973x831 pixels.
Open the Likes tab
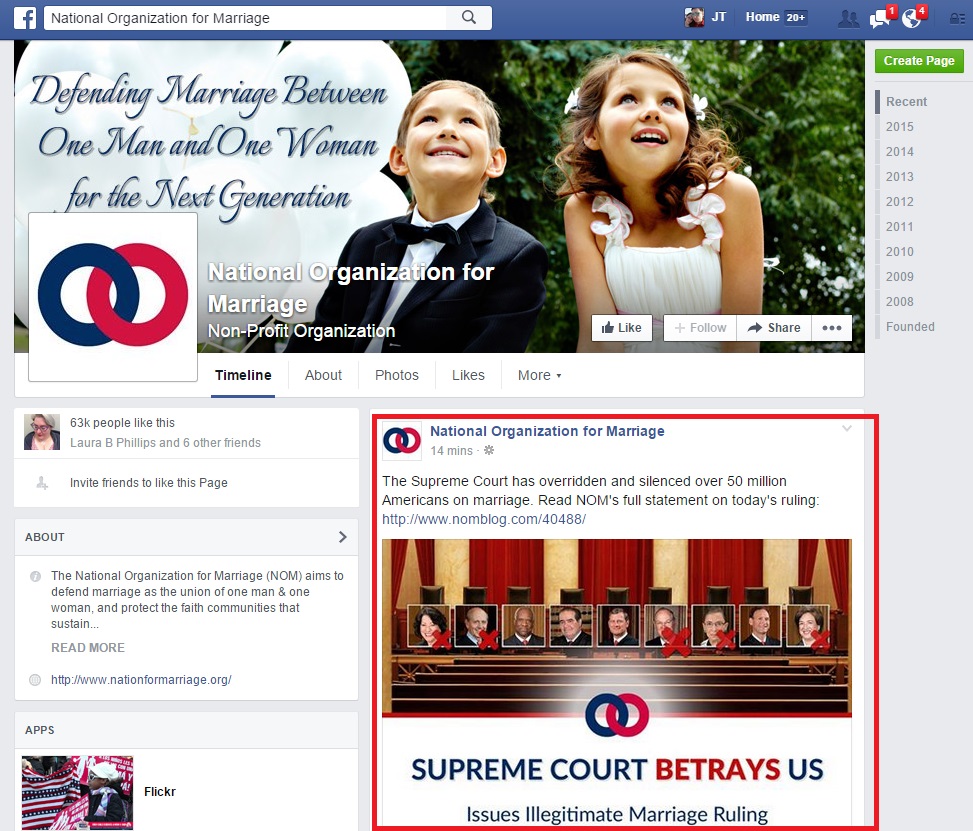(x=468, y=375)
